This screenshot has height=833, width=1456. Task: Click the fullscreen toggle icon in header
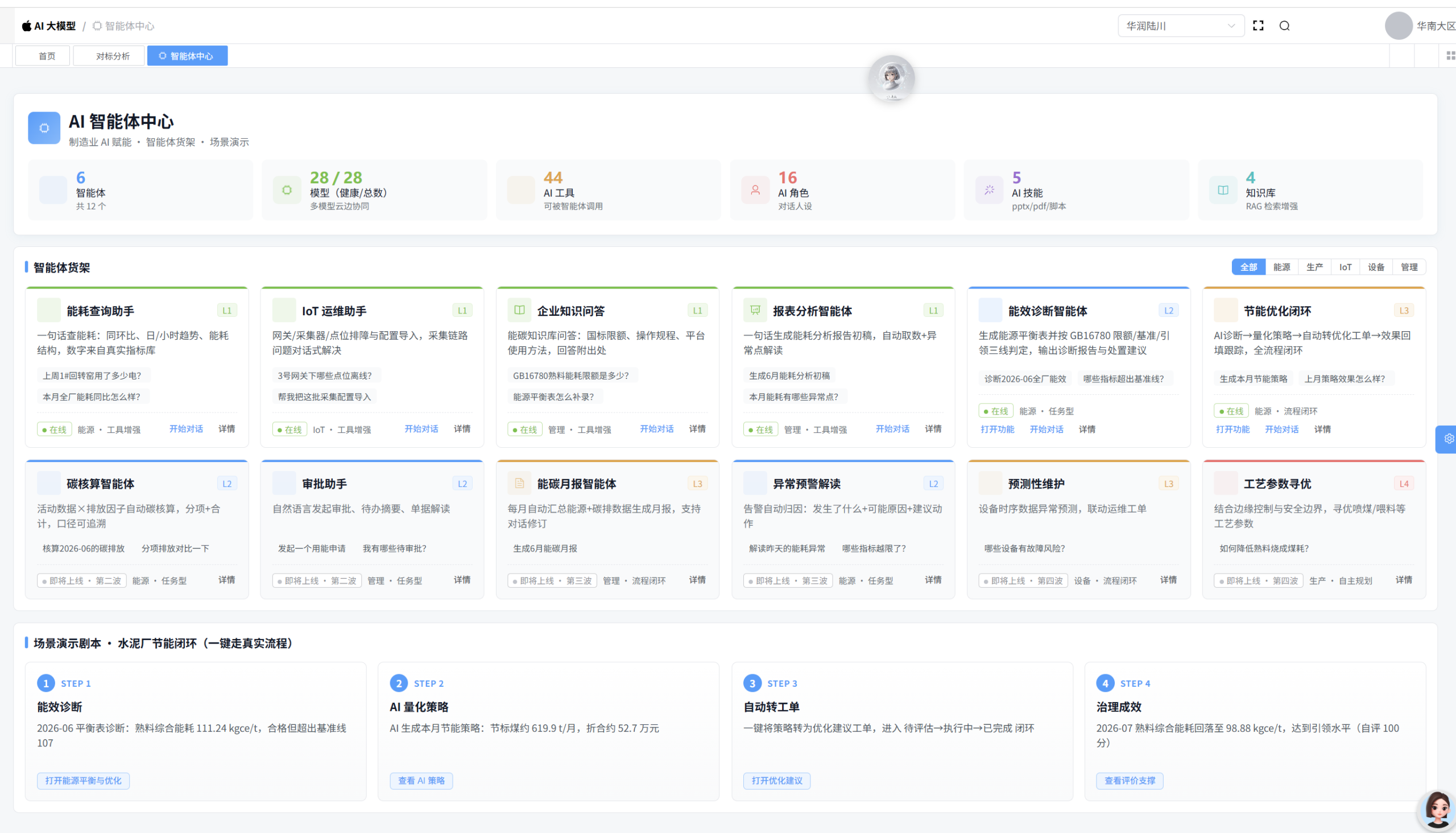[x=1258, y=26]
